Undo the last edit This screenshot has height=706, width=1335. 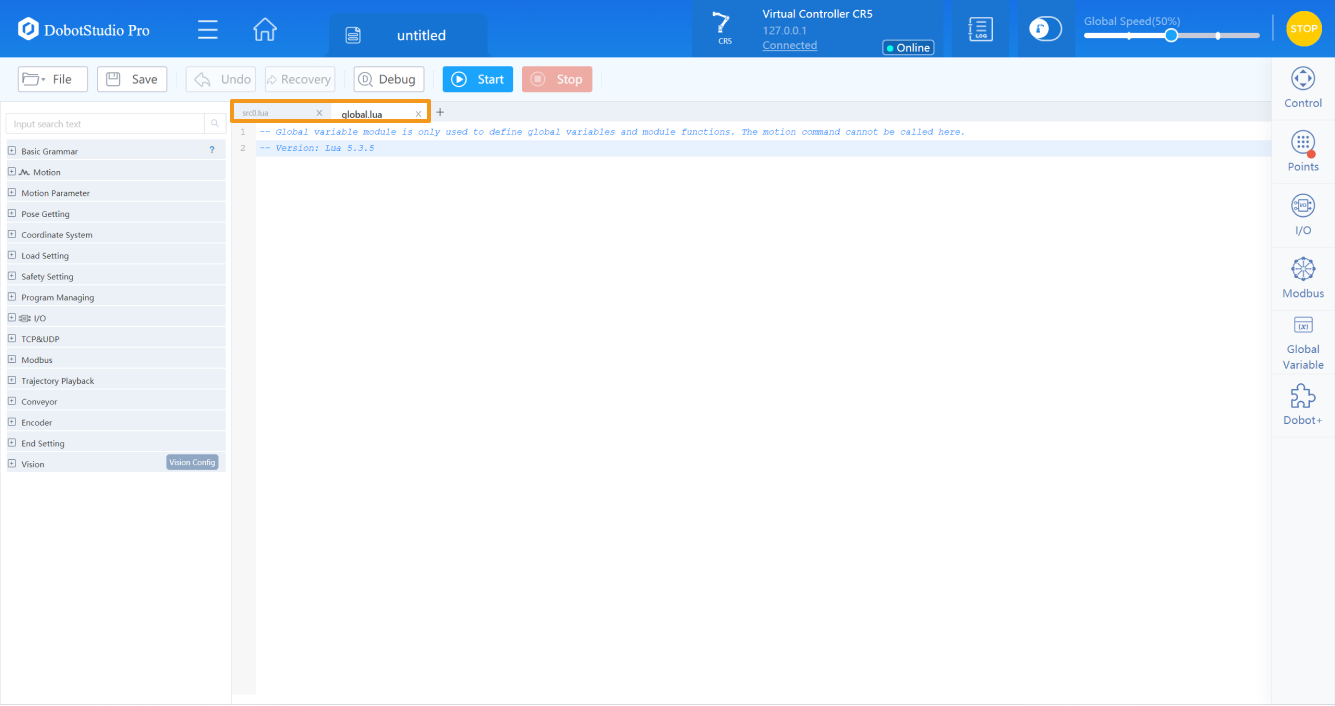[221, 79]
